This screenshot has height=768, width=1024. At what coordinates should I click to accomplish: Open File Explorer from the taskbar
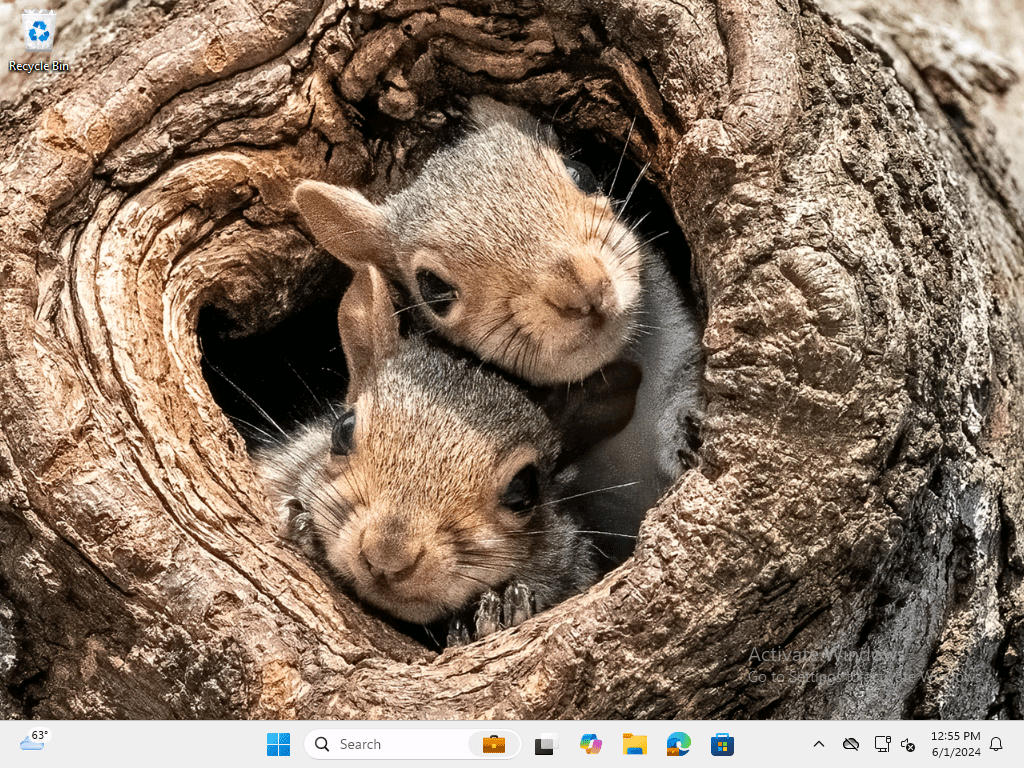(634, 744)
